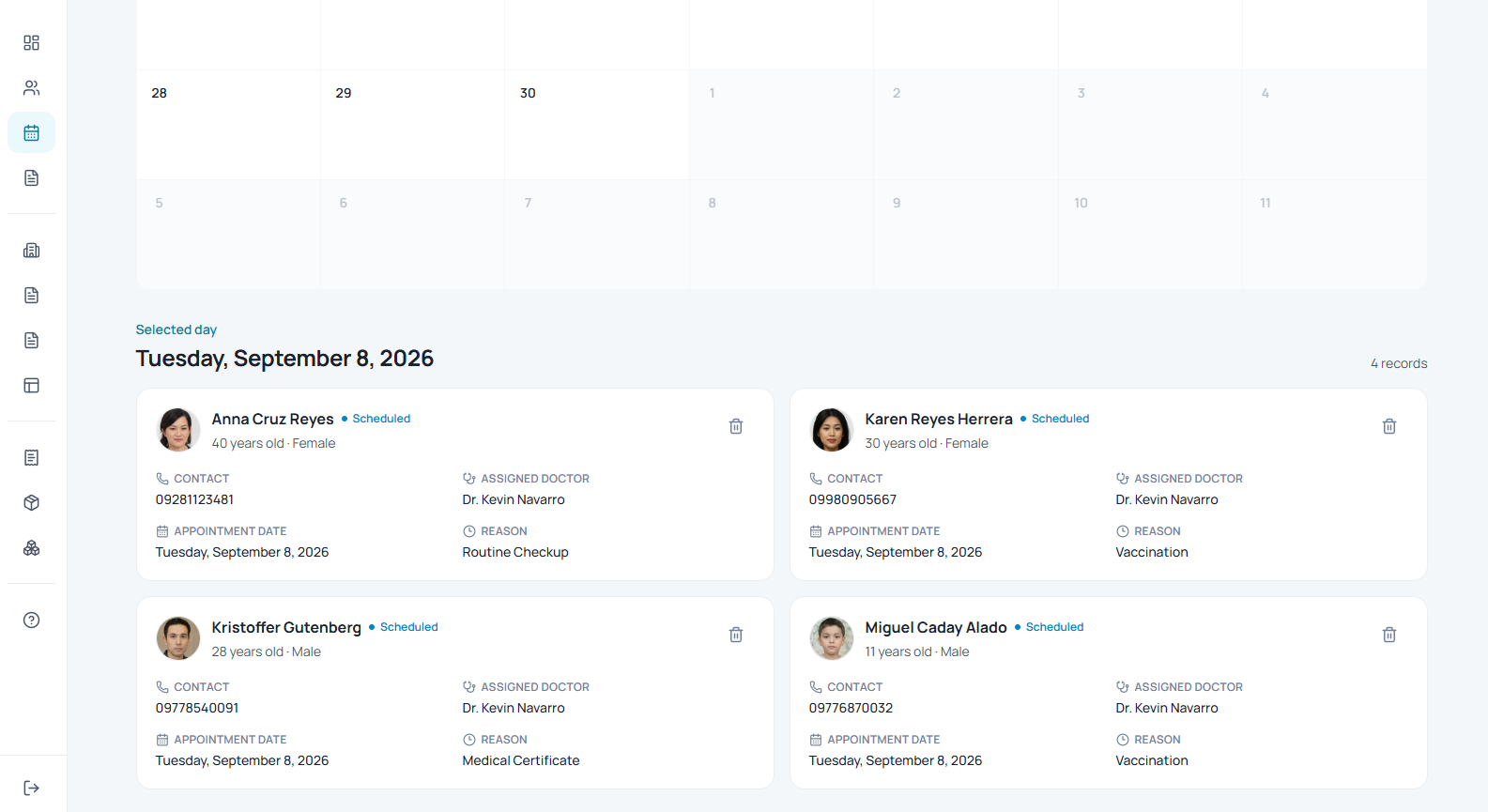Click '11 years old · Male' text
This screenshot has width=1488, height=812.
(x=917, y=651)
